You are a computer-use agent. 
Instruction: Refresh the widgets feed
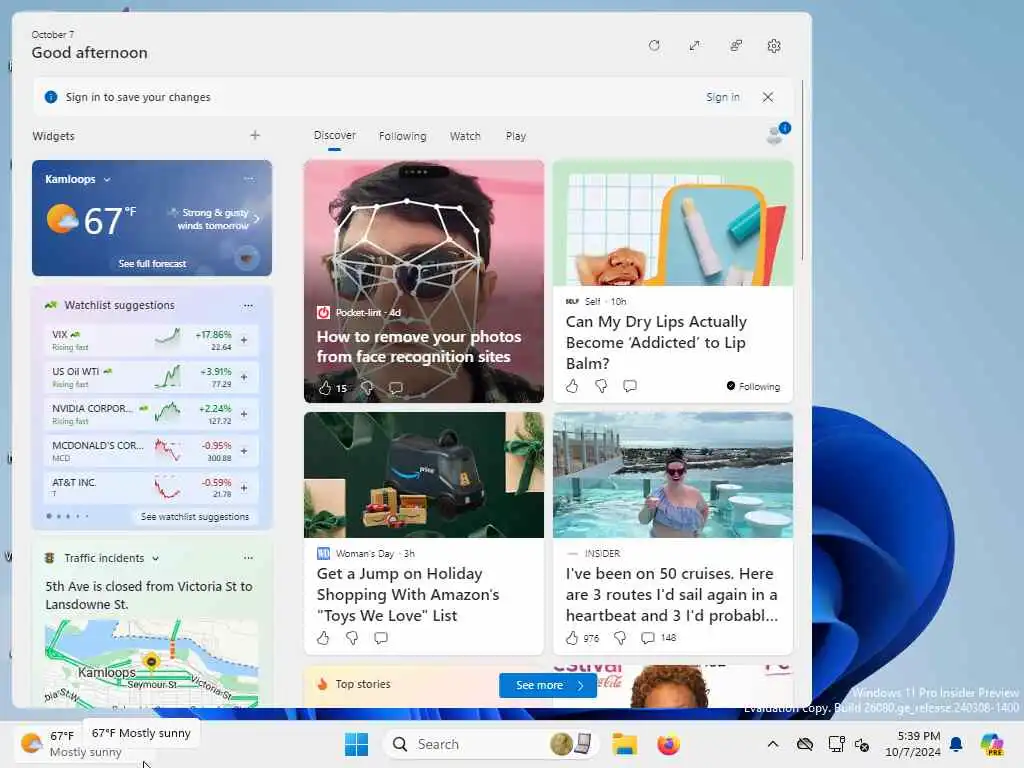pyautogui.click(x=654, y=46)
